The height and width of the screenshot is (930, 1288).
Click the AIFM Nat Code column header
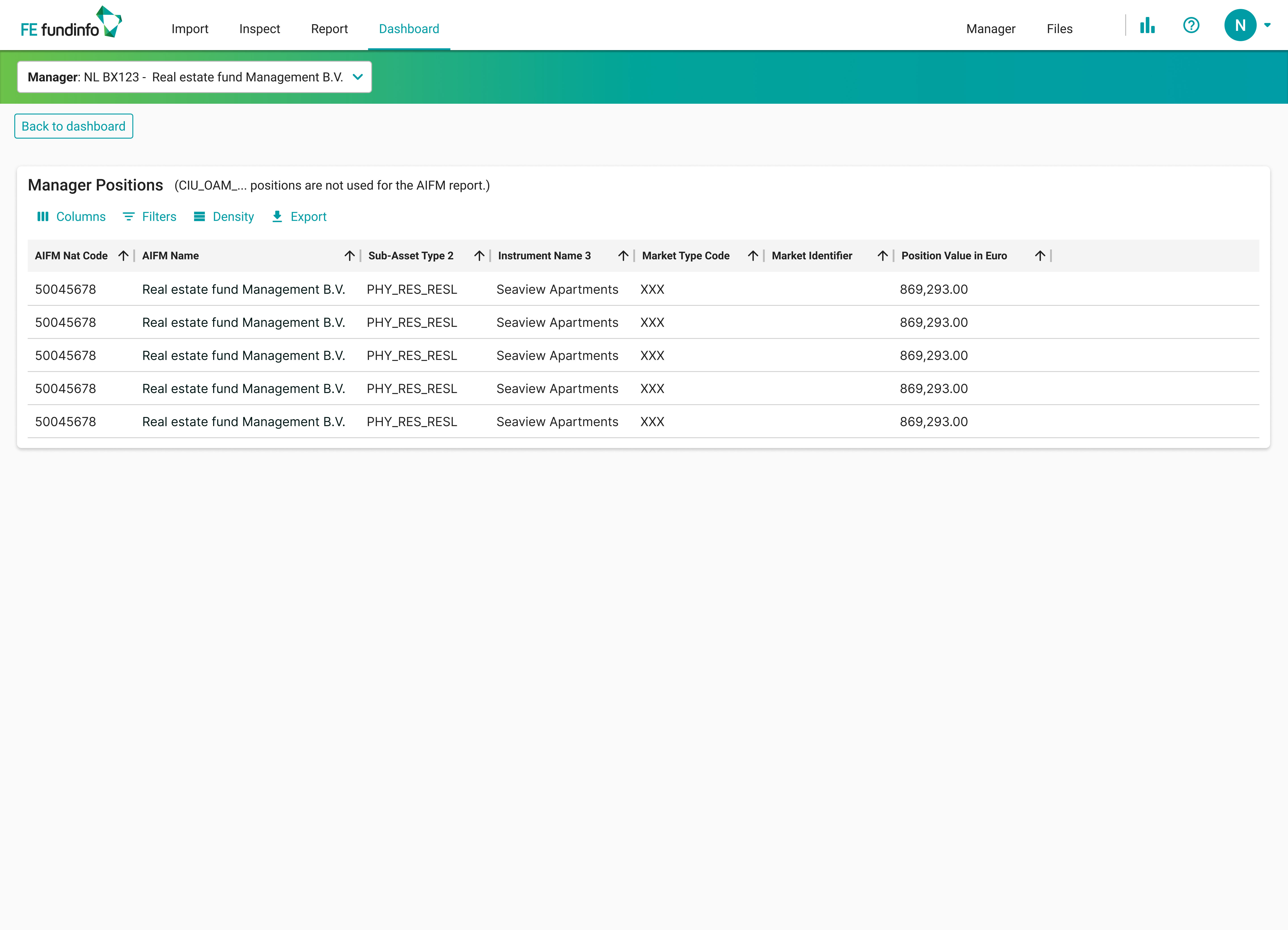72,256
